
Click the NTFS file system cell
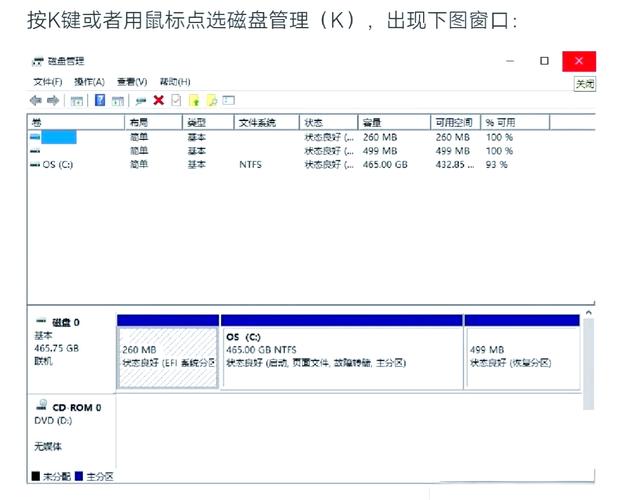pyautogui.click(x=250, y=164)
